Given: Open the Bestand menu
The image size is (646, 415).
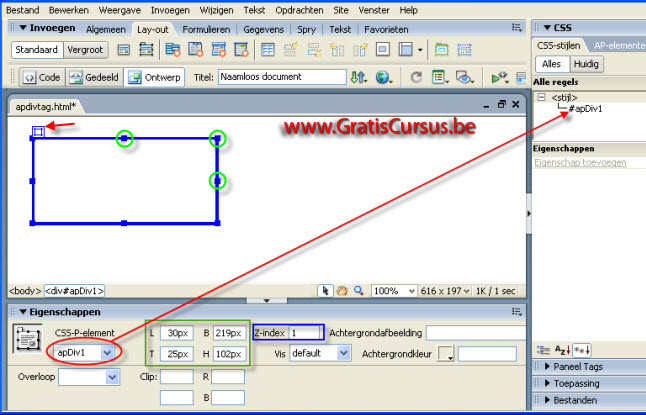Looking at the screenshot, I should (x=23, y=10).
